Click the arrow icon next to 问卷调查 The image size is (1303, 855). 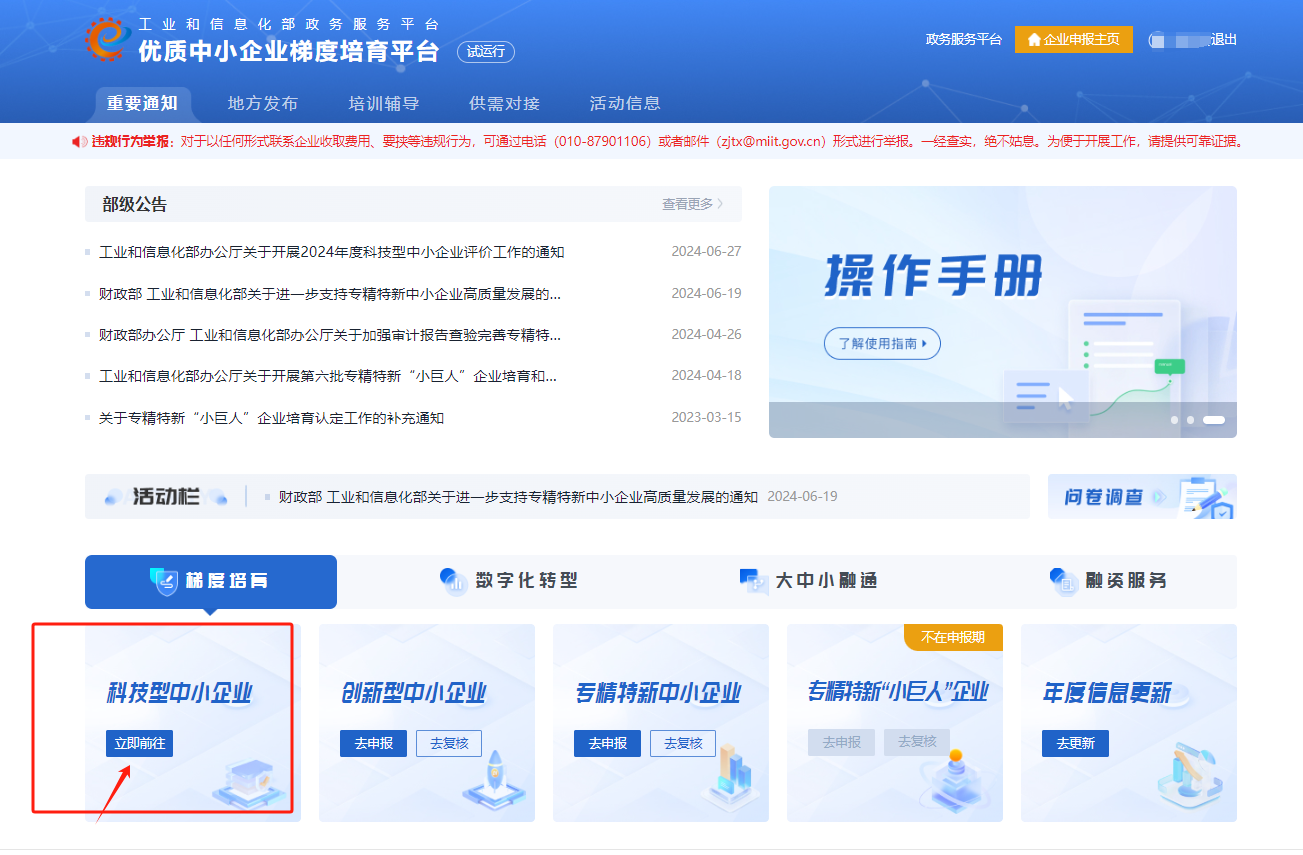click(1160, 496)
